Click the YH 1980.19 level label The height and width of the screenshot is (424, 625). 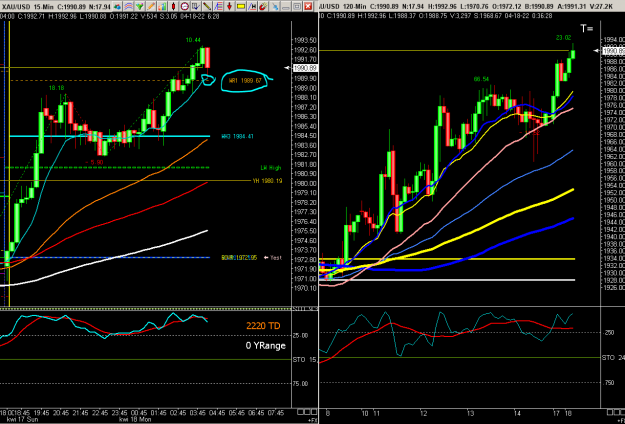(x=267, y=181)
